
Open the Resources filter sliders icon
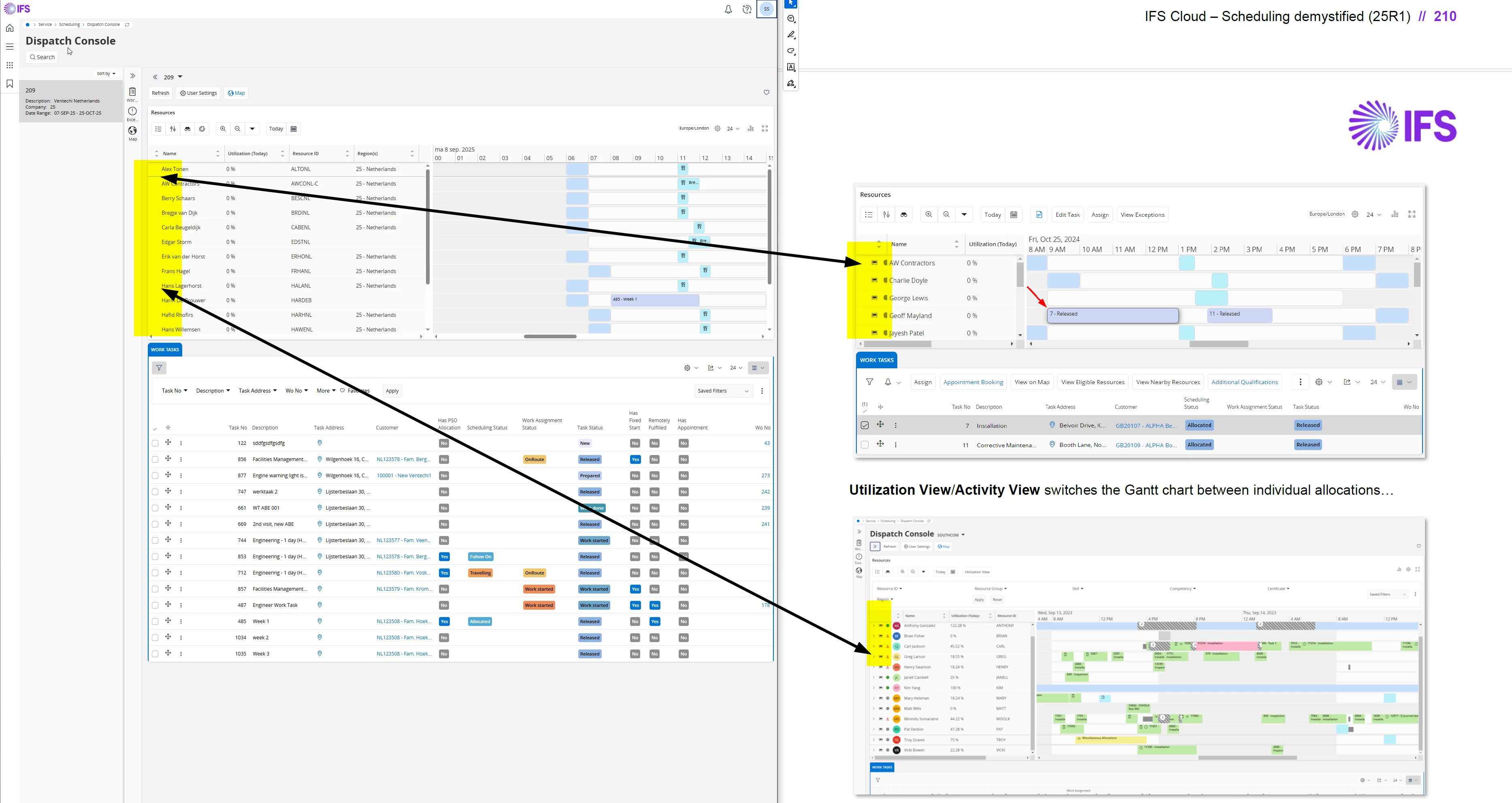click(x=172, y=129)
